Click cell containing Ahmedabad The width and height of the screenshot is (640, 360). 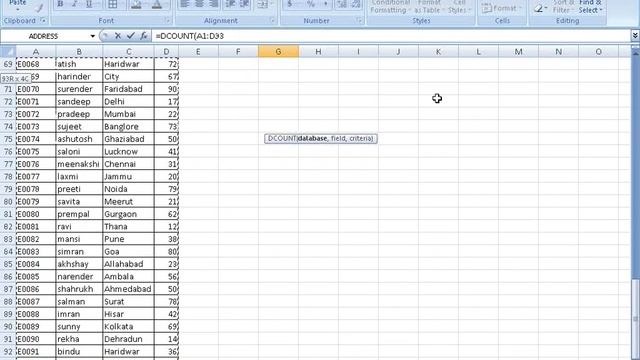tap(128, 289)
